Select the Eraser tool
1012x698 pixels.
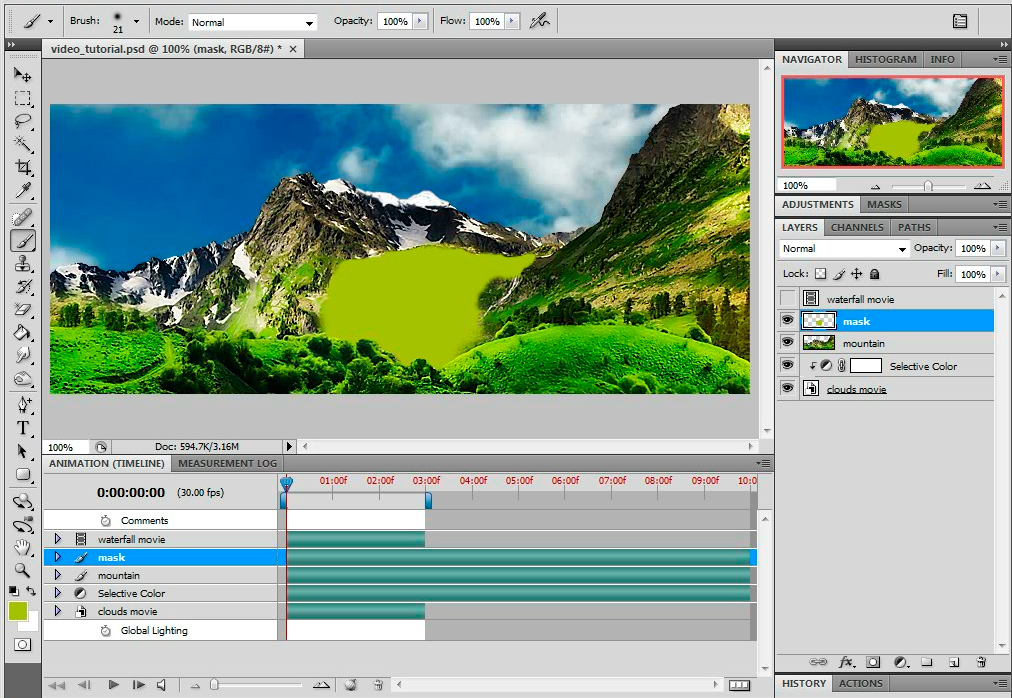pos(23,309)
